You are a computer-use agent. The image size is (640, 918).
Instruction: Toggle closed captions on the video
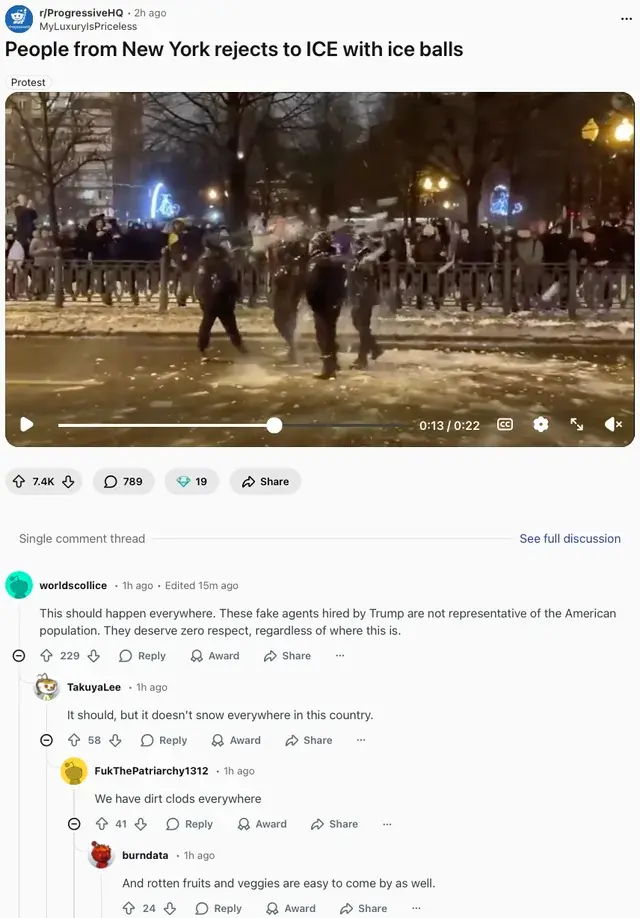pos(505,424)
